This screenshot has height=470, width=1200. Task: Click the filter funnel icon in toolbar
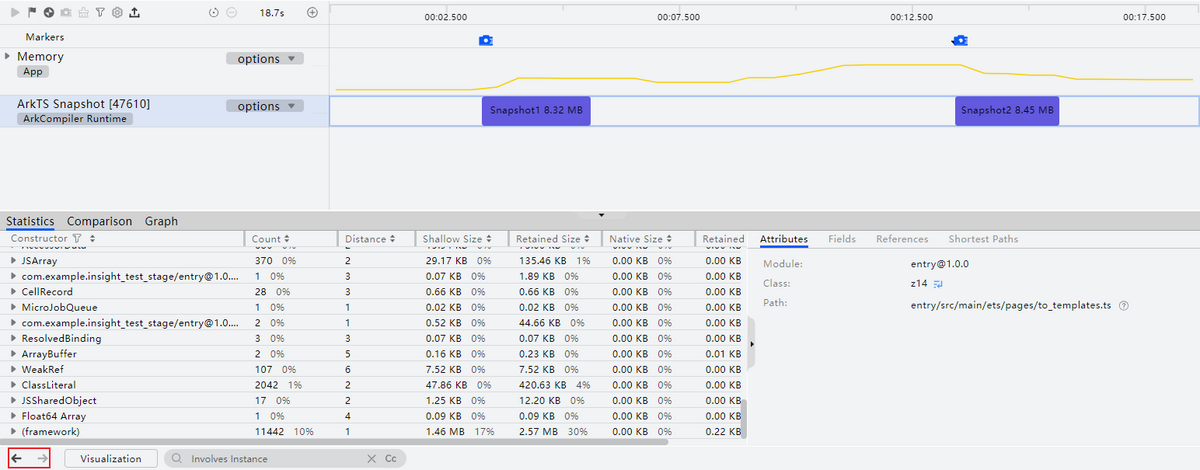coord(100,13)
